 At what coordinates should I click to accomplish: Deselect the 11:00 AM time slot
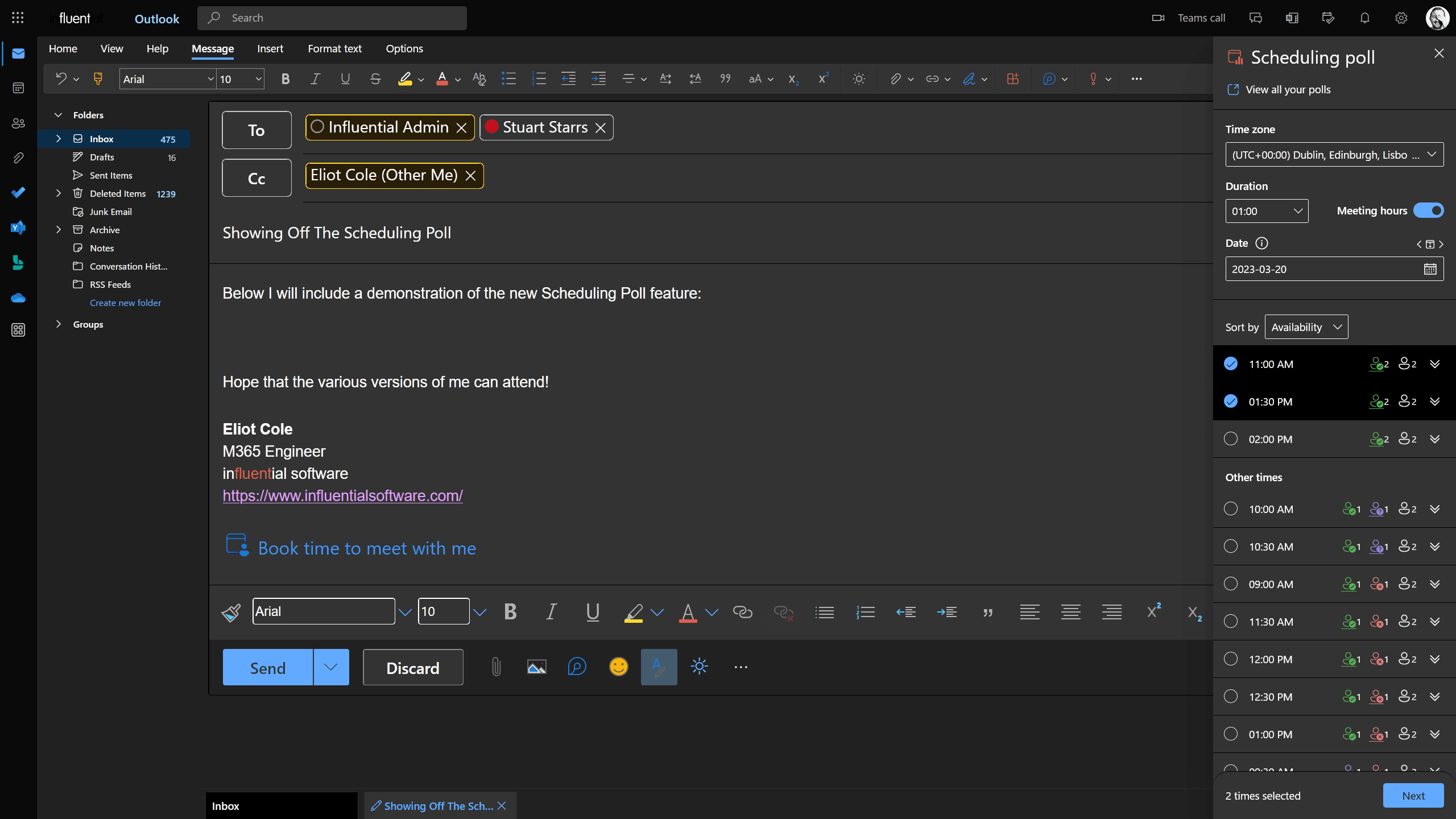(x=1230, y=364)
